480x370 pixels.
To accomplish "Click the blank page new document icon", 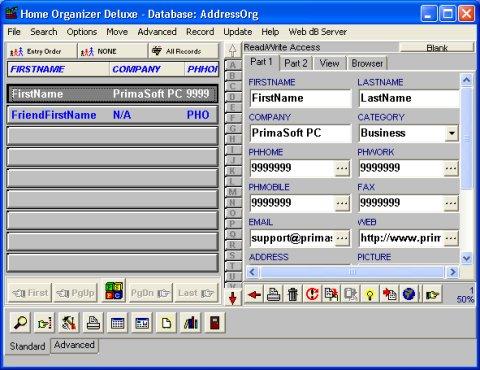I will (x=166, y=322).
